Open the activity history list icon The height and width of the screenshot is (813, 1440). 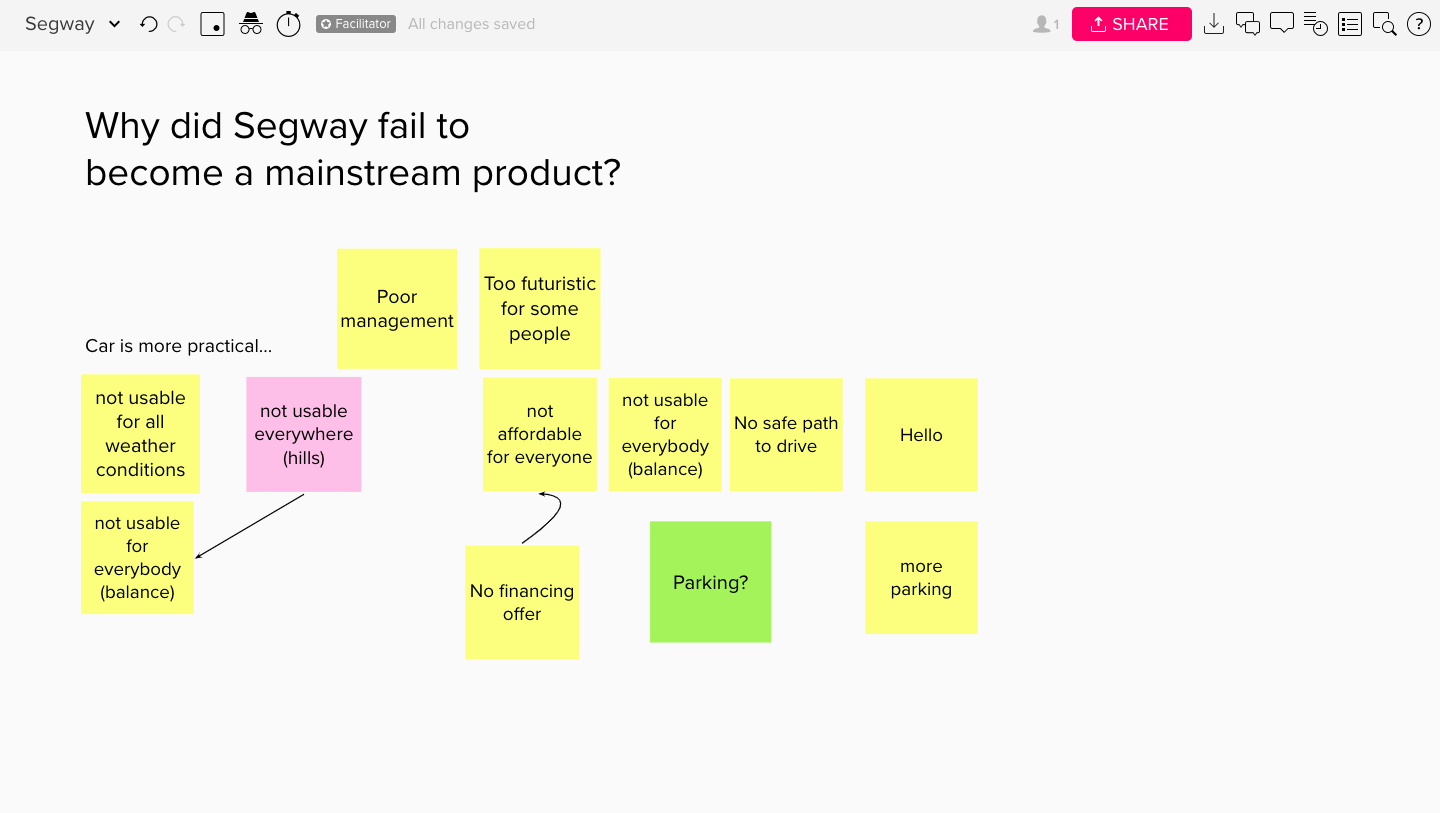pos(1316,24)
